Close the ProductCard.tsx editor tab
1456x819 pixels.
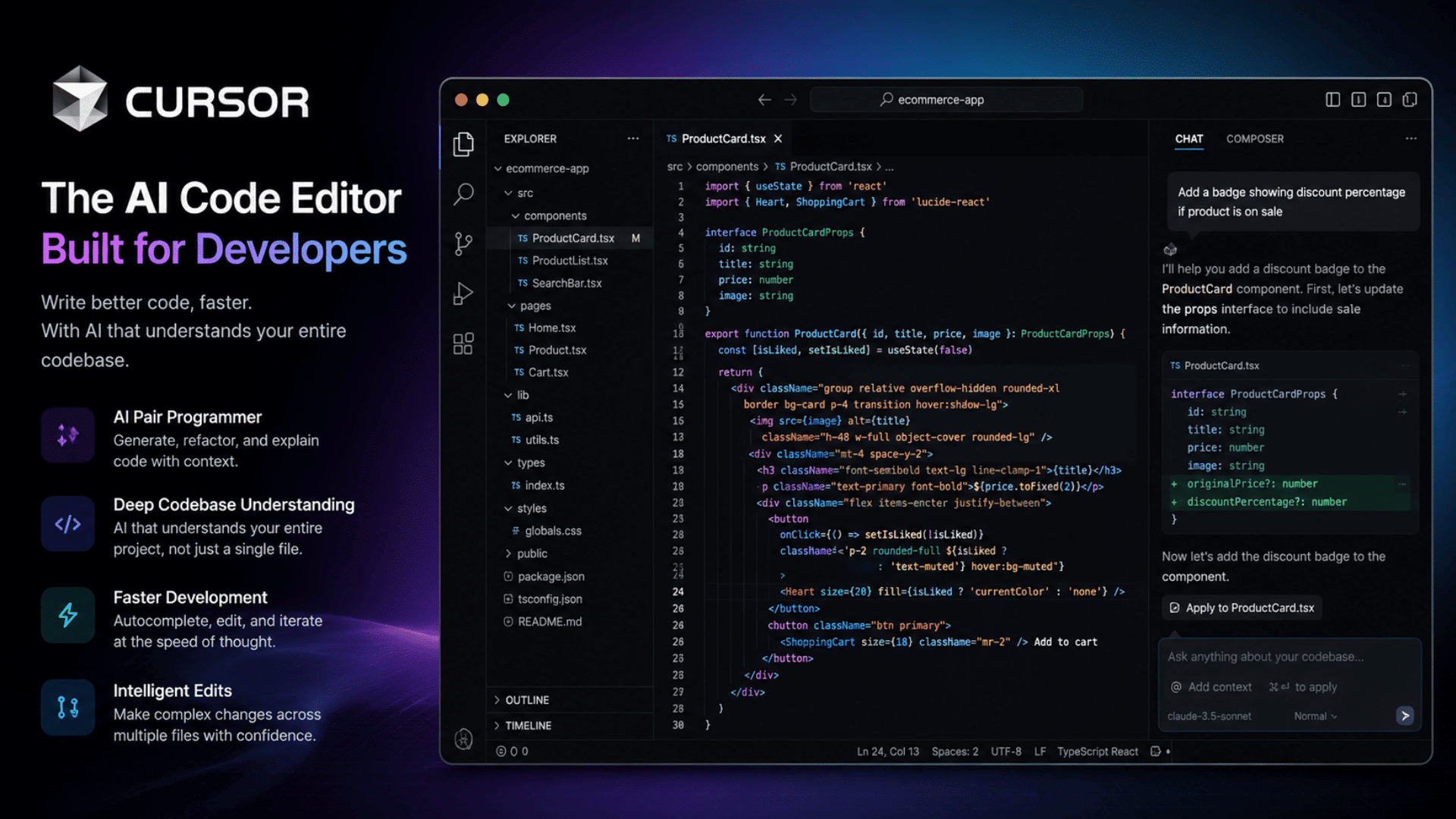pos(778,139)
